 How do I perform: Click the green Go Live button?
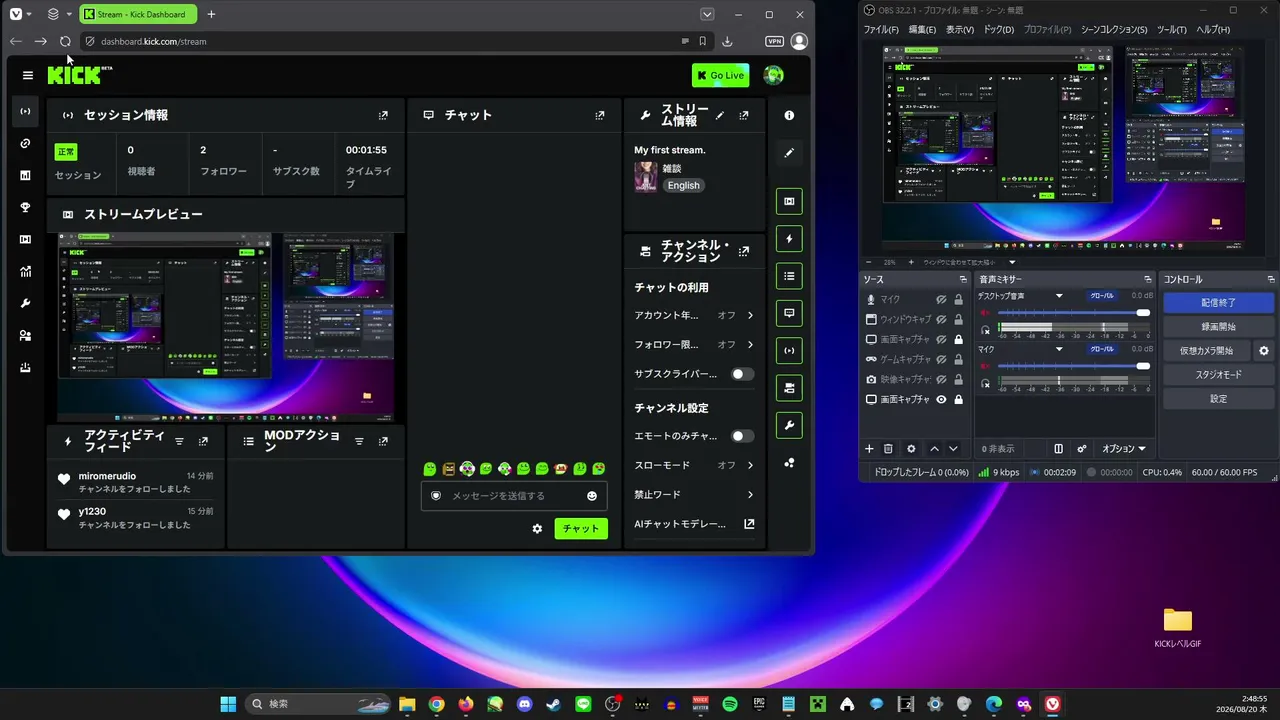coord(720,75)
